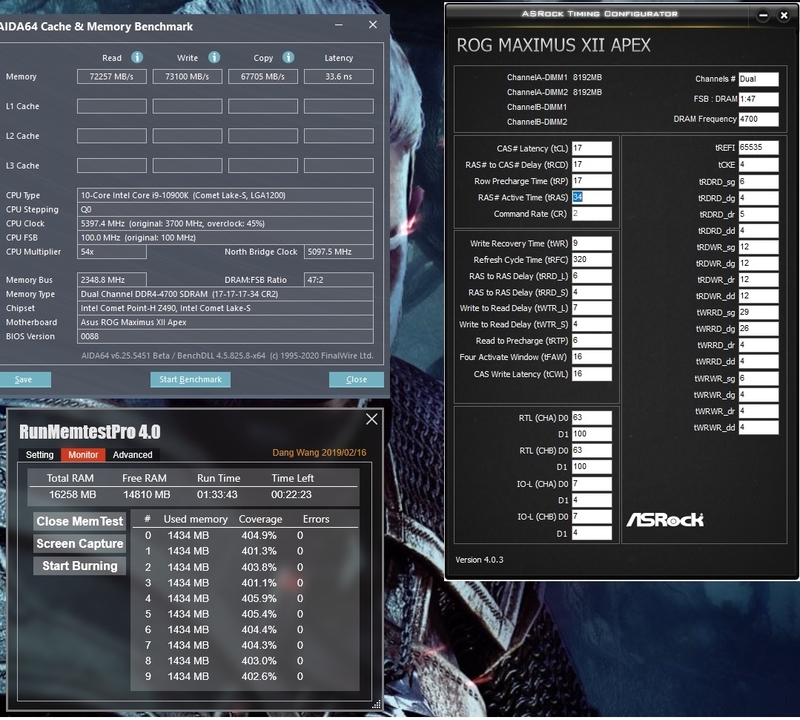Click the tCKE field
The image size is (800, 720).
(x=758, y=164)
